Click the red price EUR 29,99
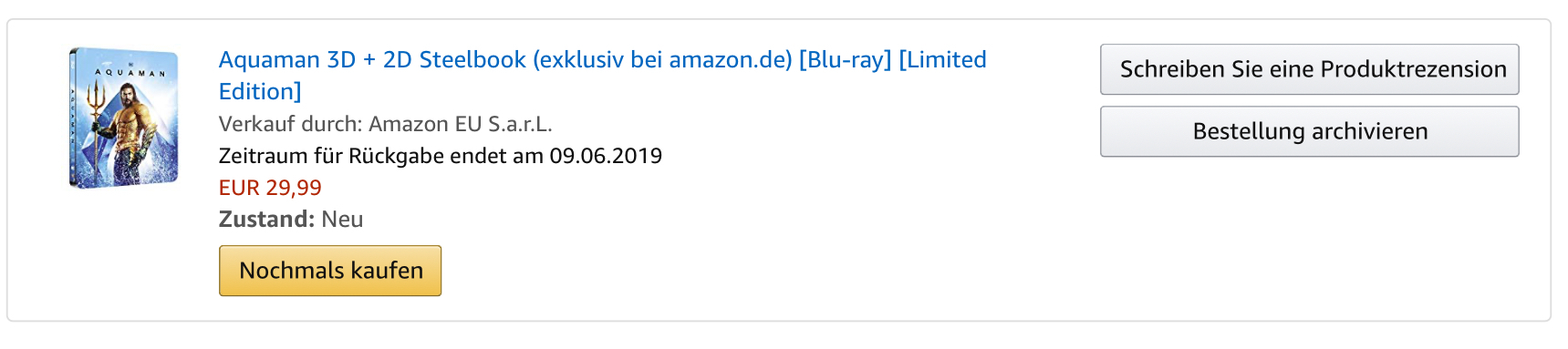The width and height of the screenshot is (1568, 349). coord(270,188)
